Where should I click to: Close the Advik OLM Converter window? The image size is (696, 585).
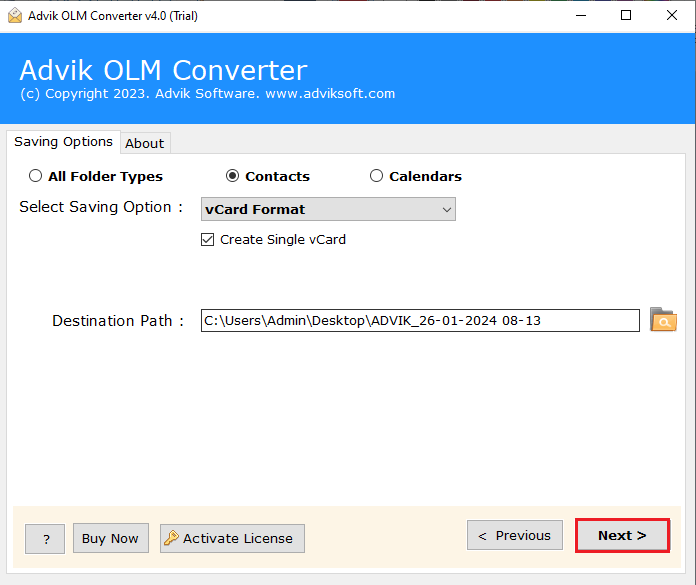point(672,16)
